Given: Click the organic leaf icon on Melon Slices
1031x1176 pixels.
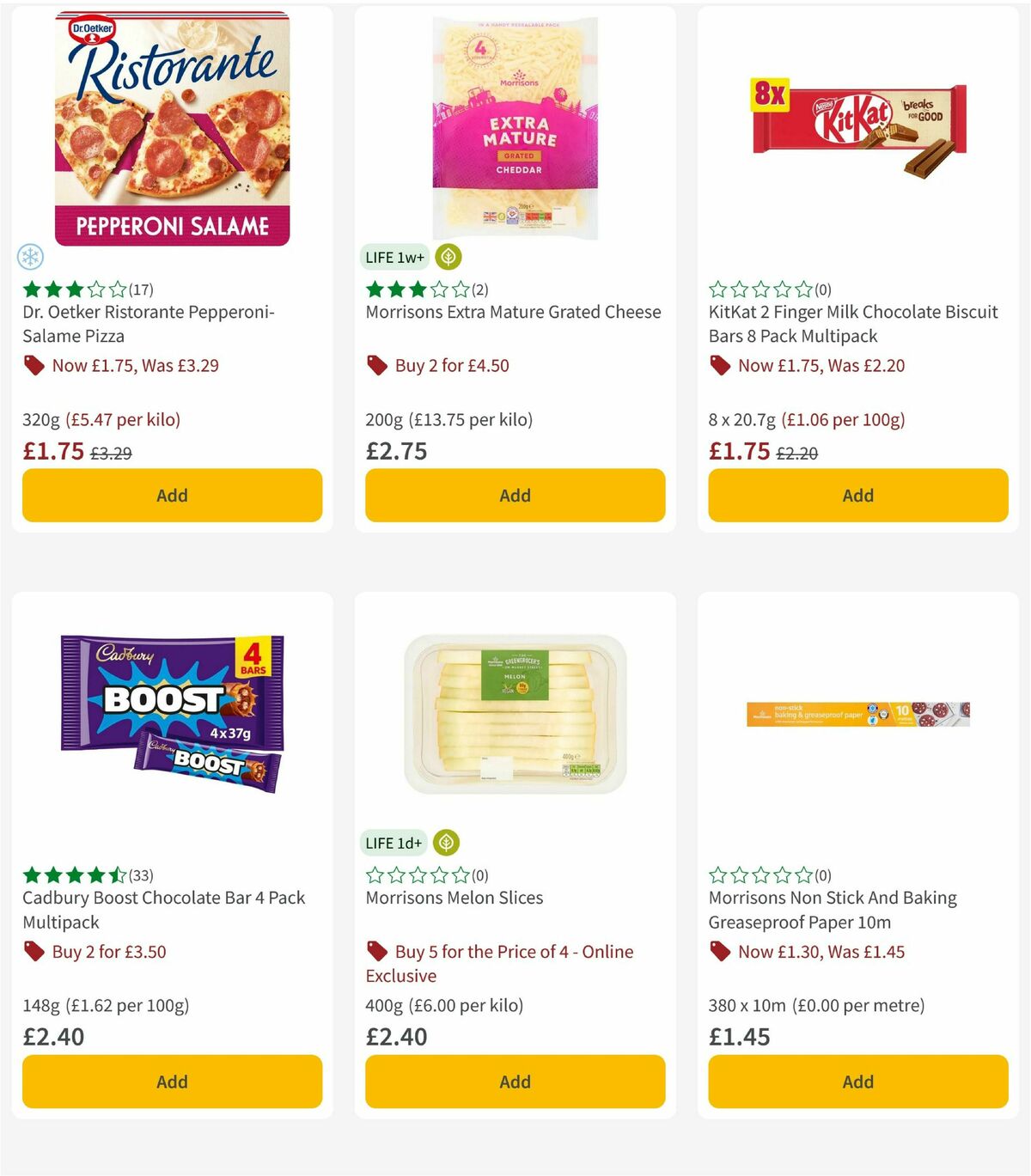Looking at the screenshot, I should coord(447,843).
